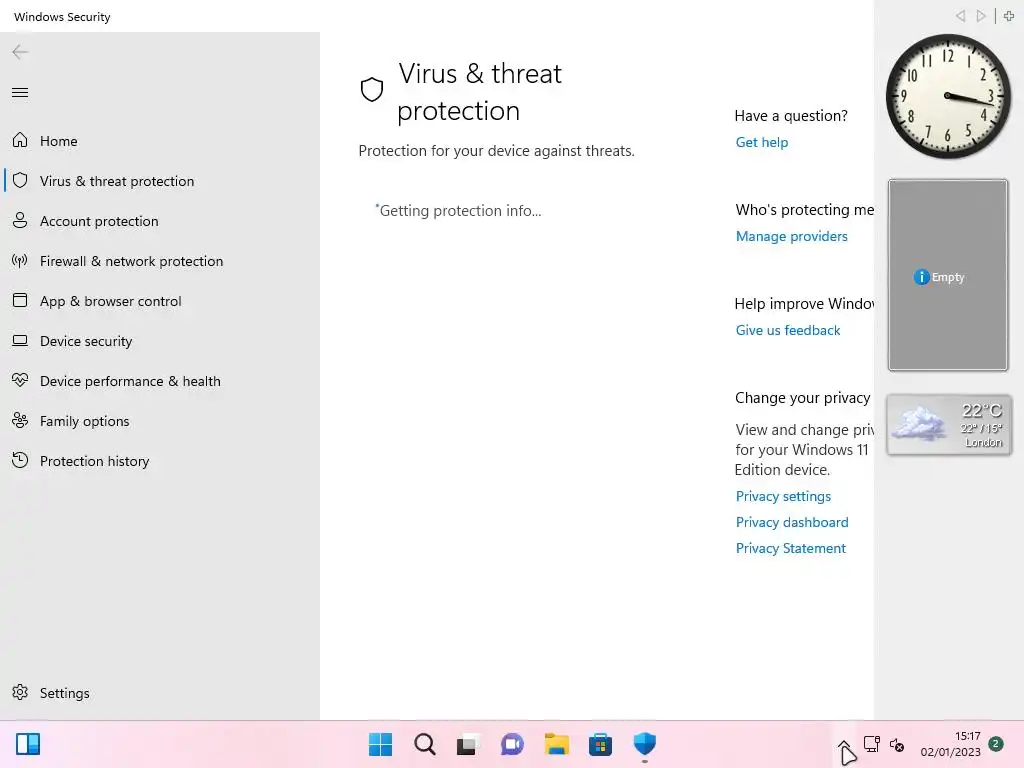This screenshot has height=768, width=1024.
Task: Click the back arrow in Windows Security
Action: 20,52
